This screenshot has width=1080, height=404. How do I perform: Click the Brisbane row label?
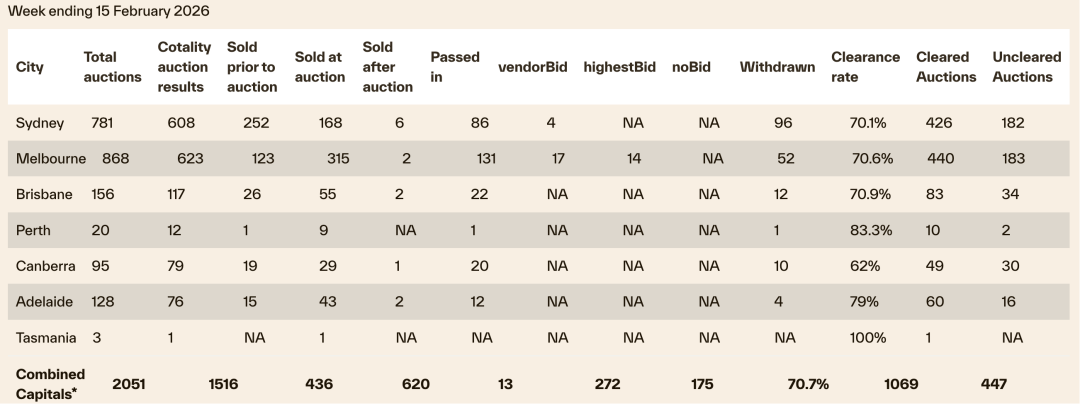[x=44, y=194]
